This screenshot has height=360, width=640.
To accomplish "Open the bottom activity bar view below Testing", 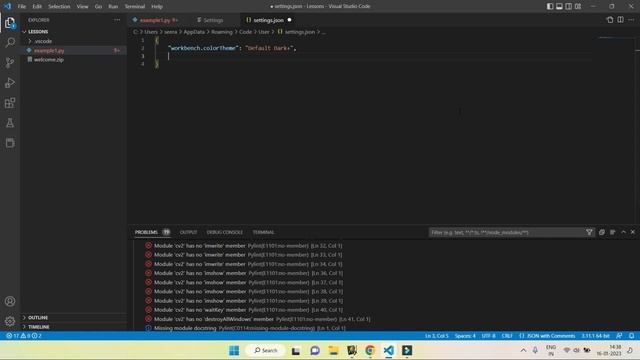I will pyautogui.click(x=10, y=142).
